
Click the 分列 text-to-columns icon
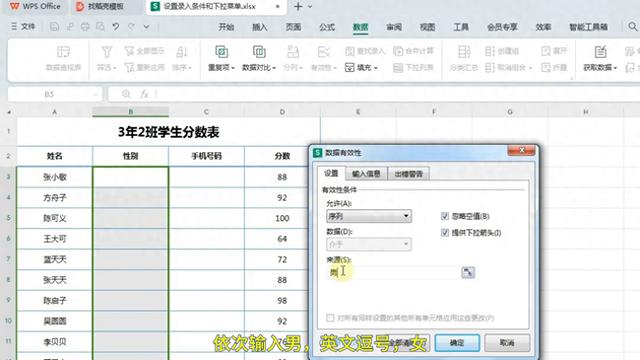[293, 52]
